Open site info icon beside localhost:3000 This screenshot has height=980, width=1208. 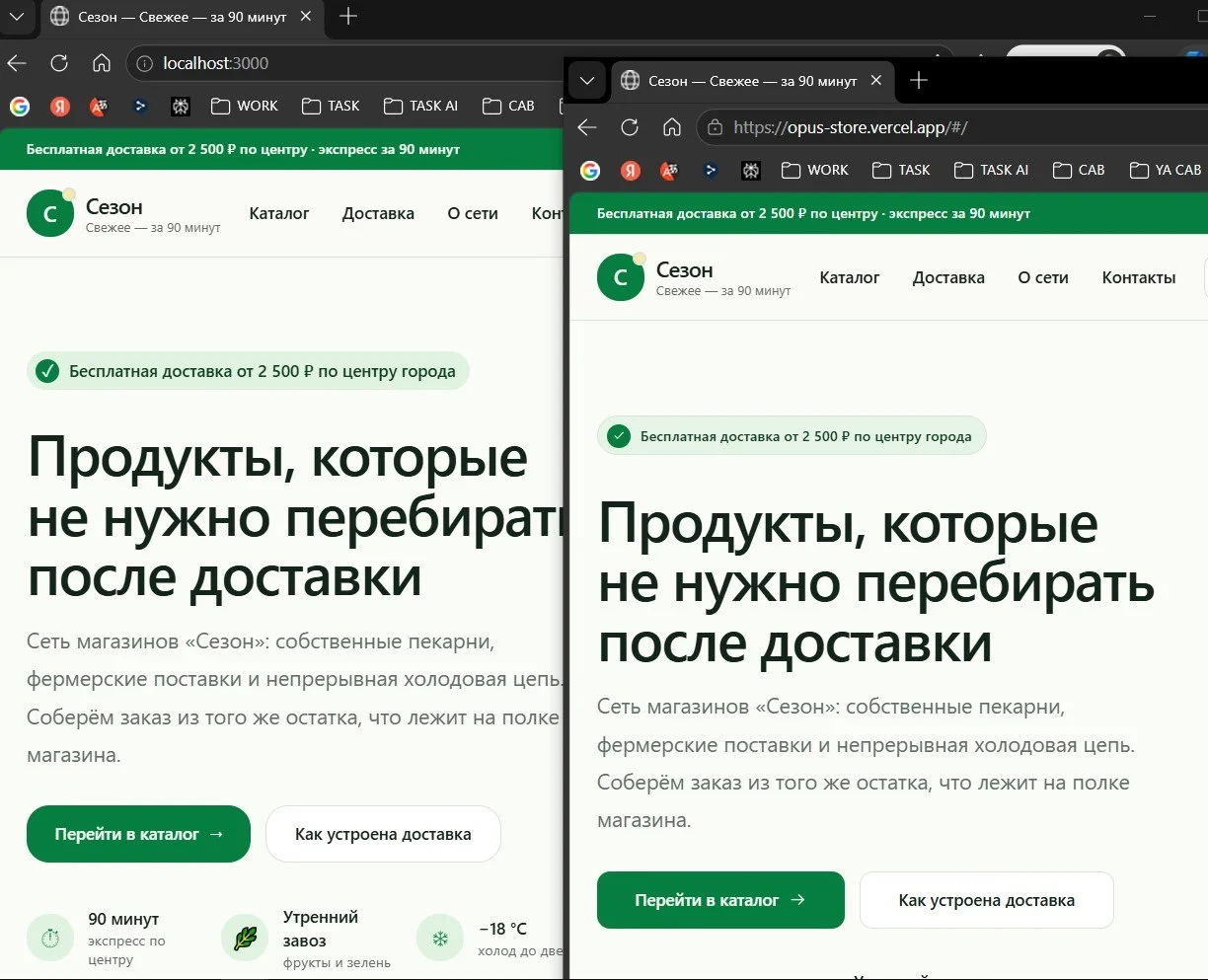(x=144, y=63)
